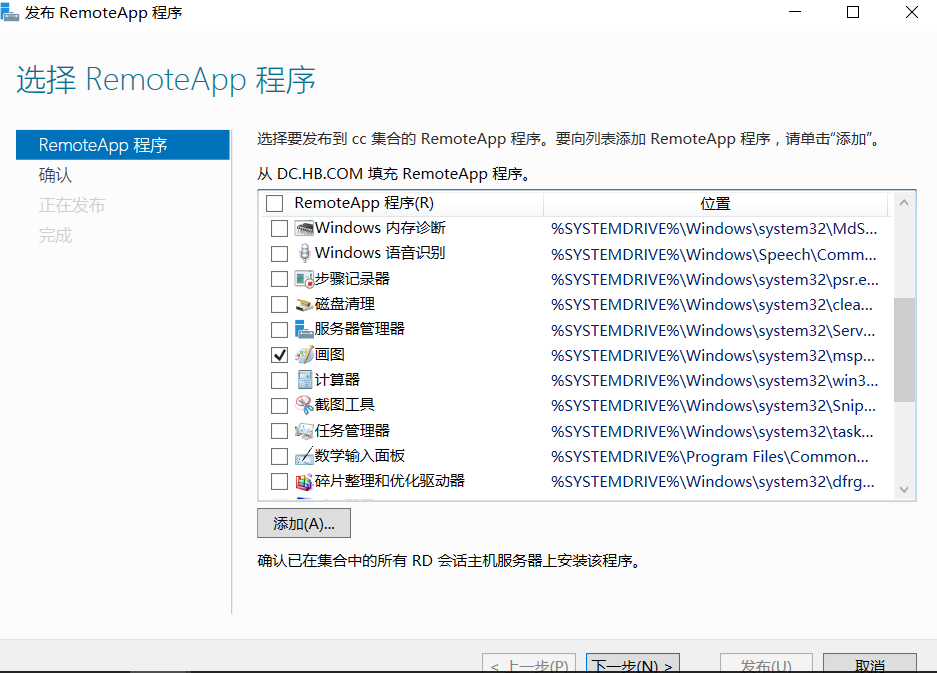Enable the 步骤记录器 checkbox

tap(279, 279)
